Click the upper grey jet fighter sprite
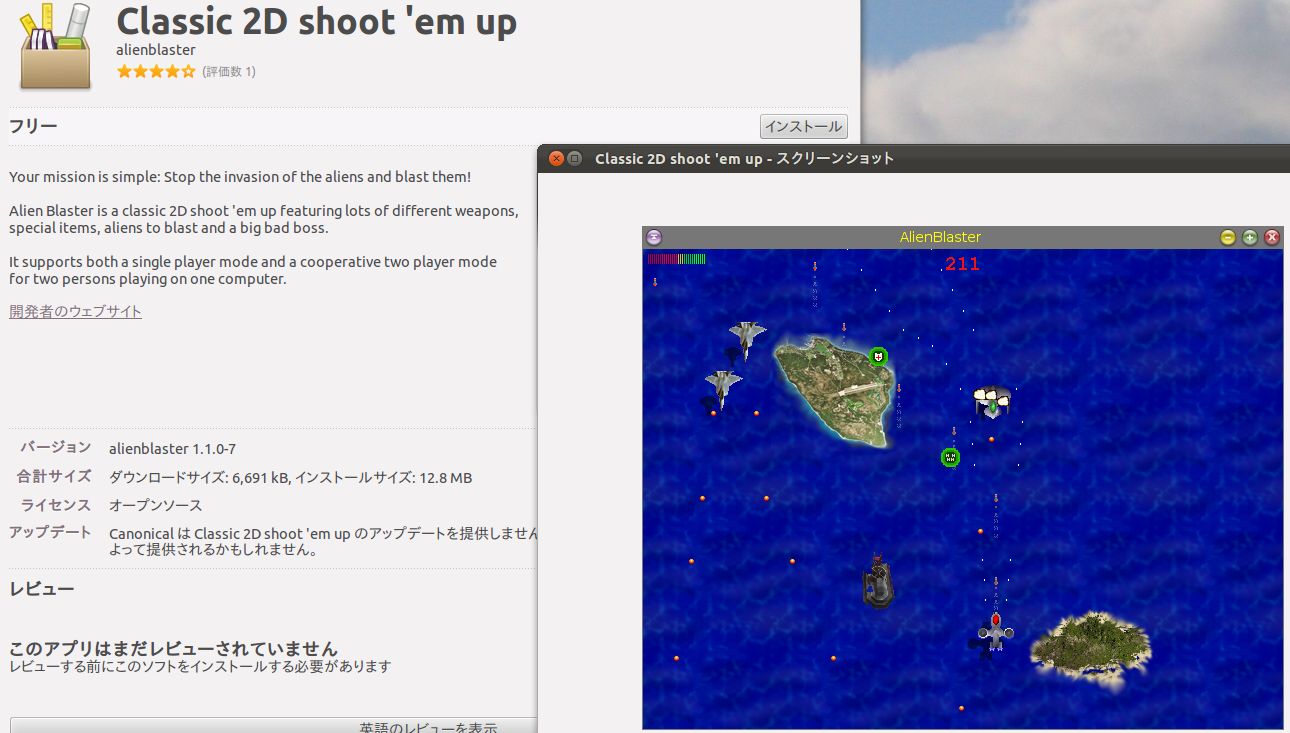 [x=746, y=339]
